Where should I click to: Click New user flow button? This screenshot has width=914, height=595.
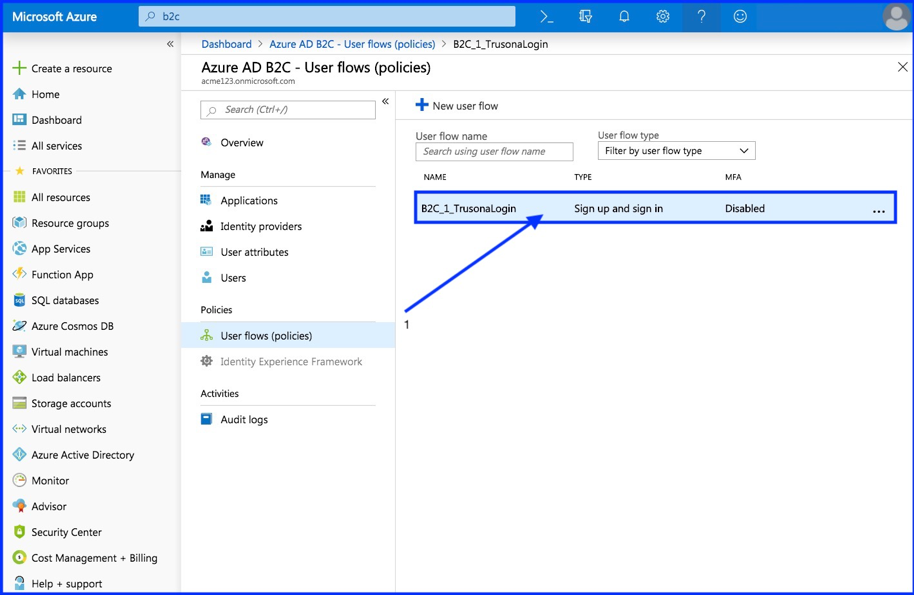[x=457, y=105]
